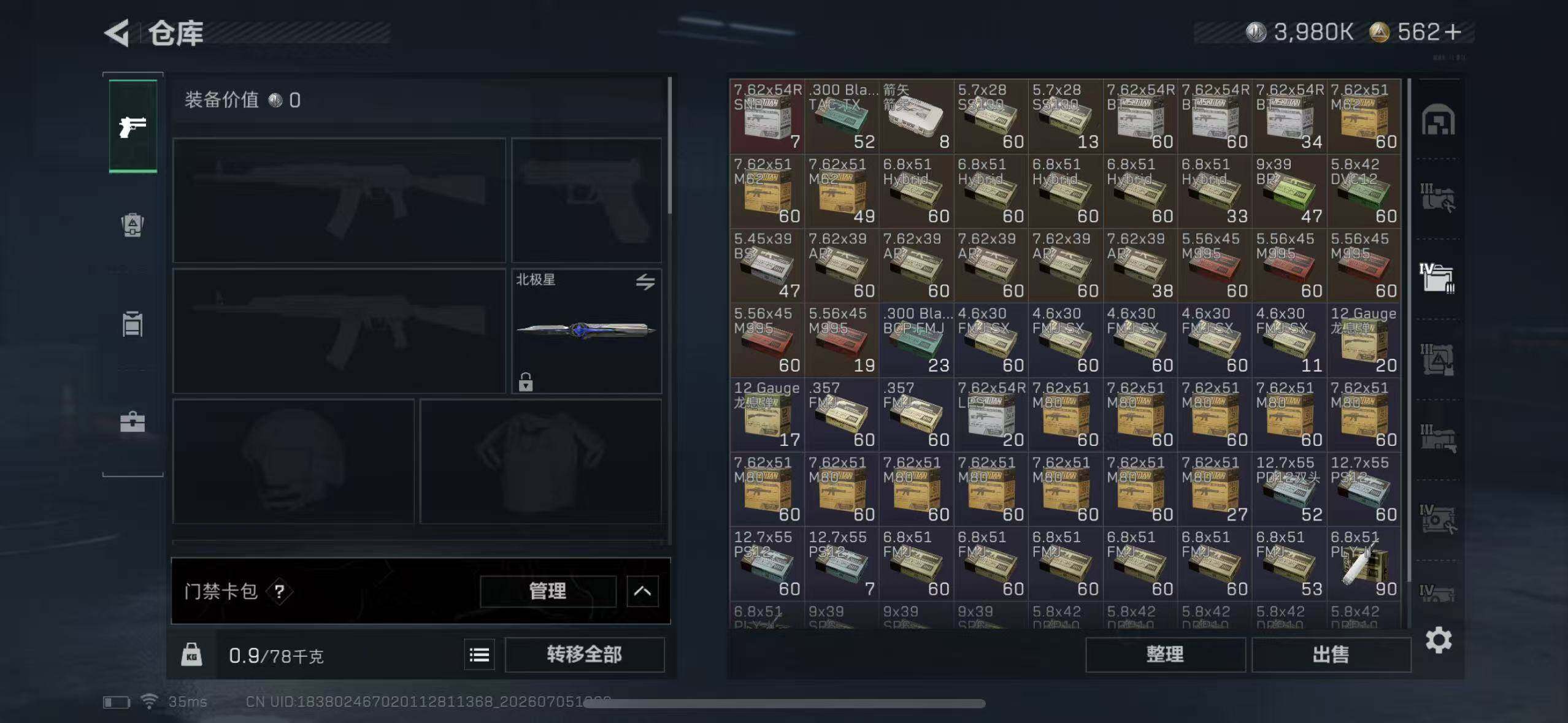The image size is (1568, 723).
Task: Select 12.7x55 PD12双头 stack of 52
Action: tap(1289, 489)
